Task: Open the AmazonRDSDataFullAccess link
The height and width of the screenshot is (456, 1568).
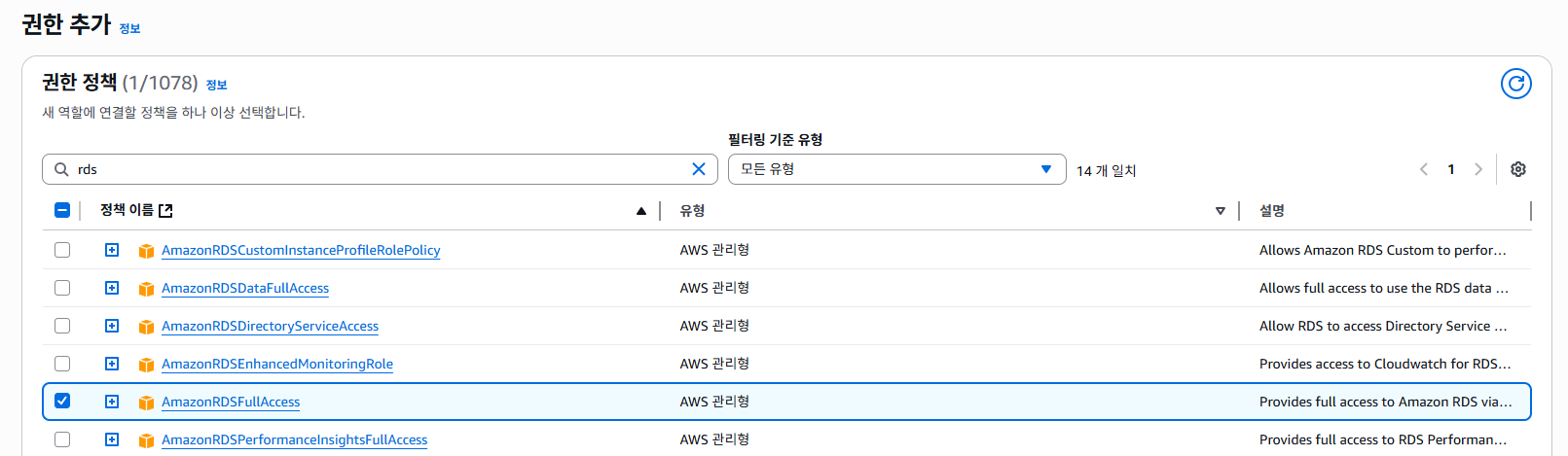Action: 245,288
